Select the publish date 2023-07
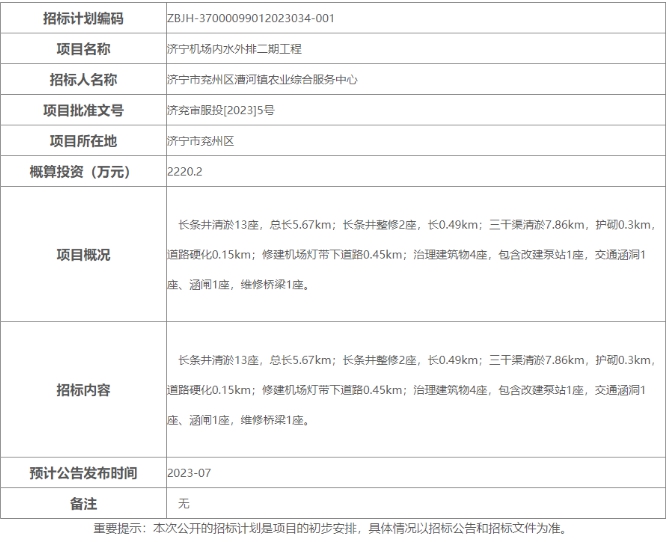The height and width of the screenshot is (542, 668). pos(190,472)
